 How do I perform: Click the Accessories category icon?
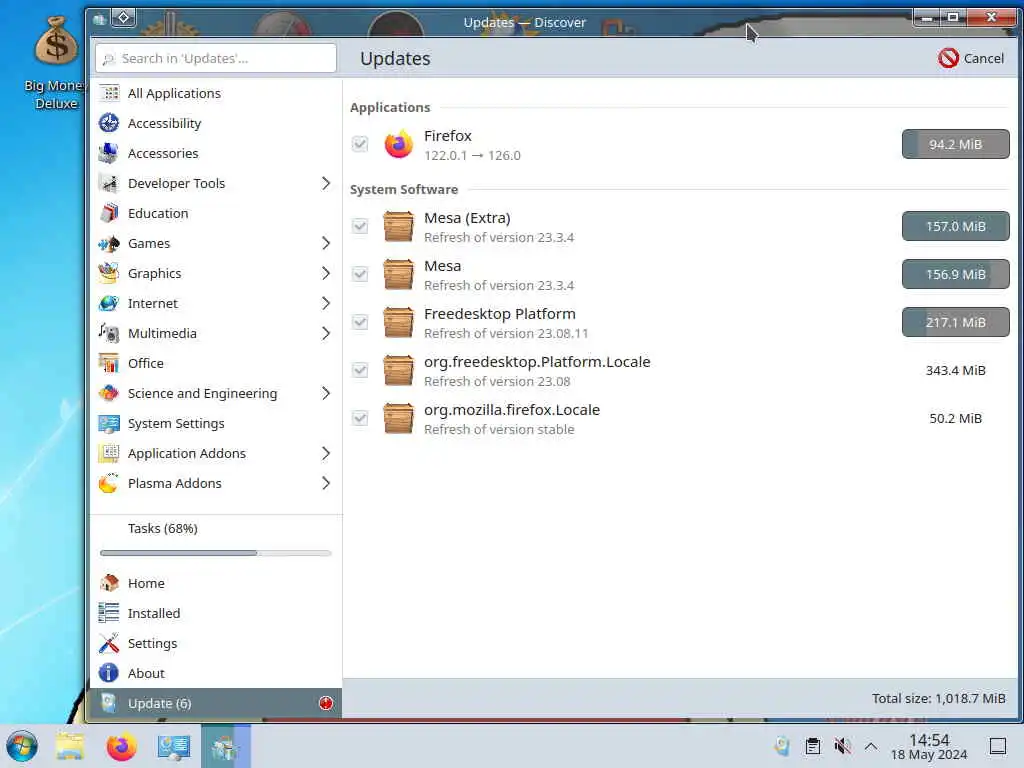109,153
